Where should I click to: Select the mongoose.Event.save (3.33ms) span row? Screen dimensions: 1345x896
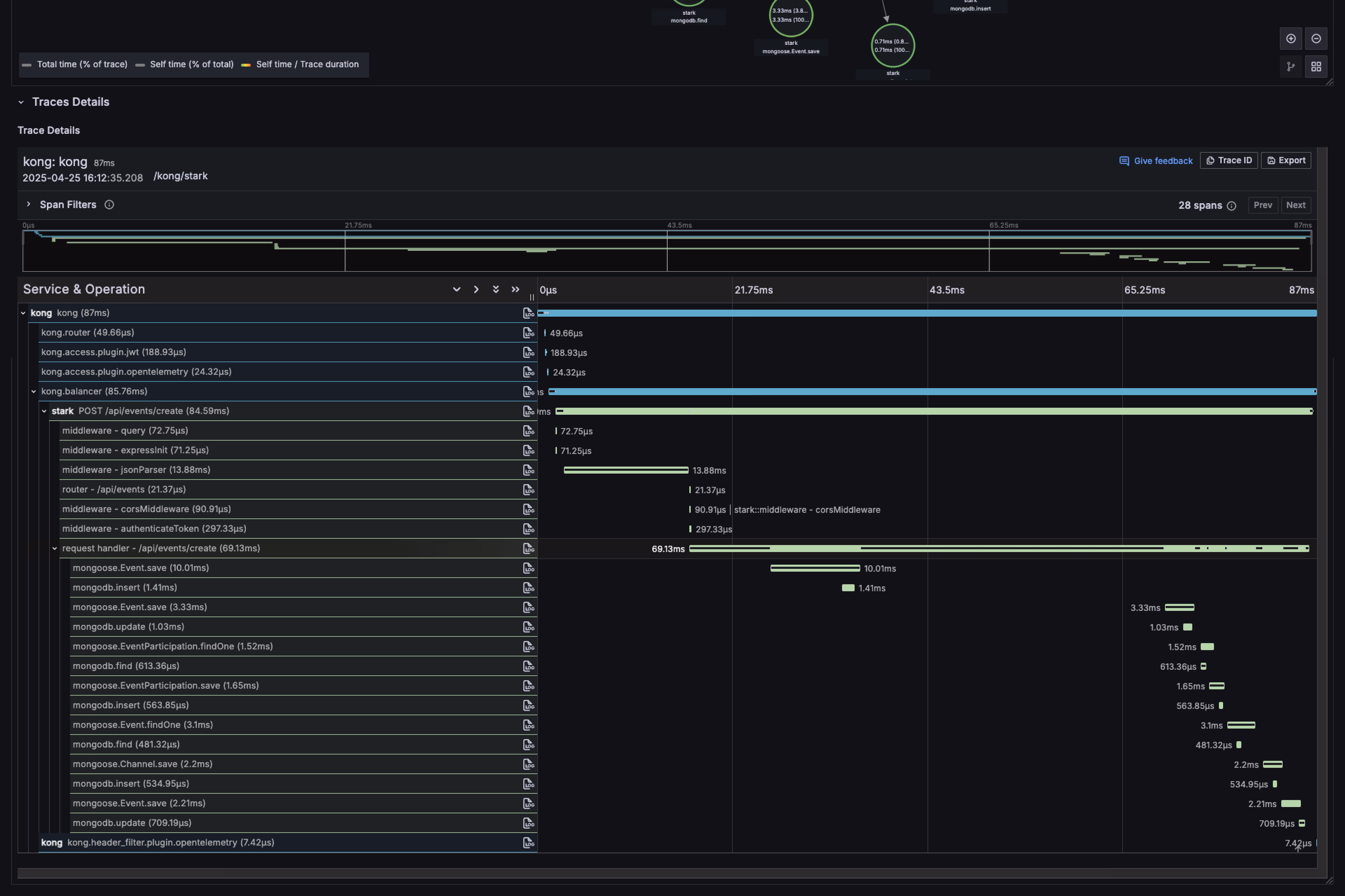point(303,607)
